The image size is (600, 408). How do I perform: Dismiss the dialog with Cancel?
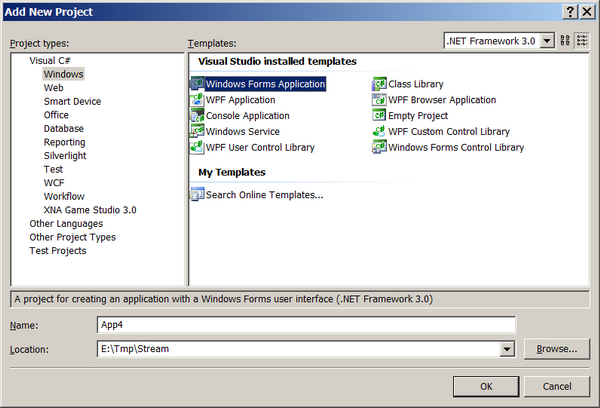point(557,386)
